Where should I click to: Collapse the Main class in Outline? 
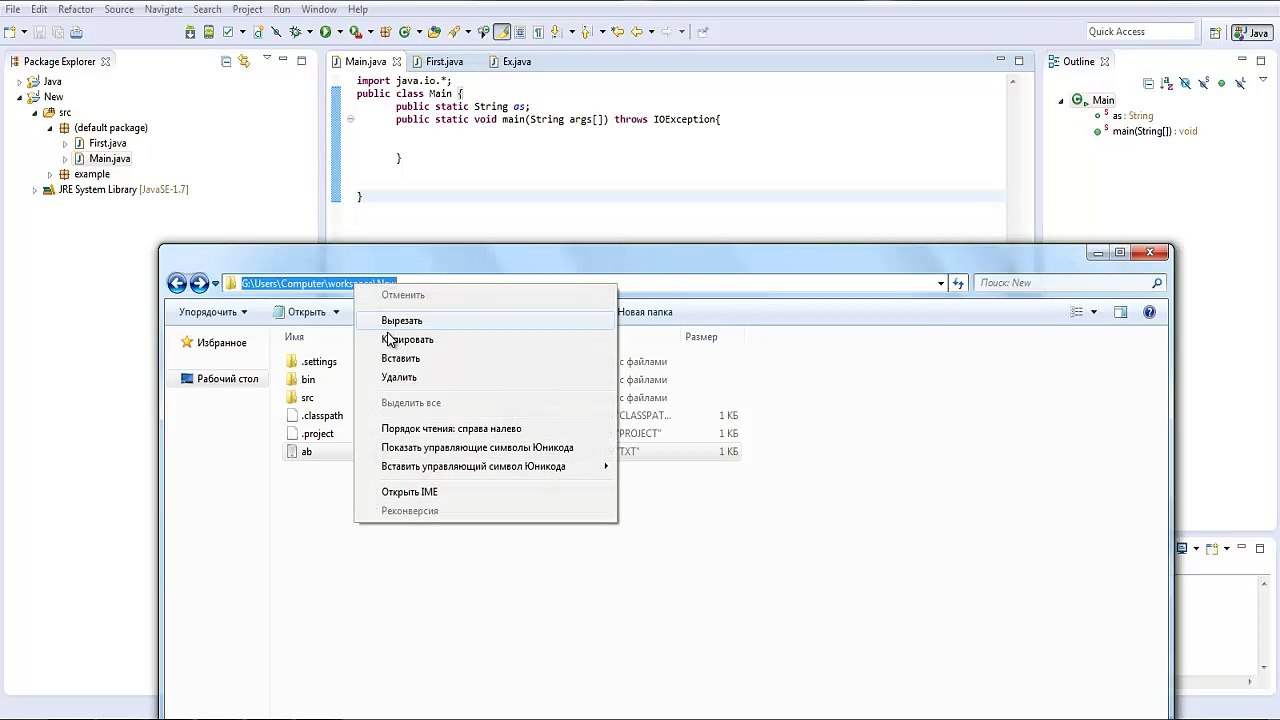point(1062,101)
